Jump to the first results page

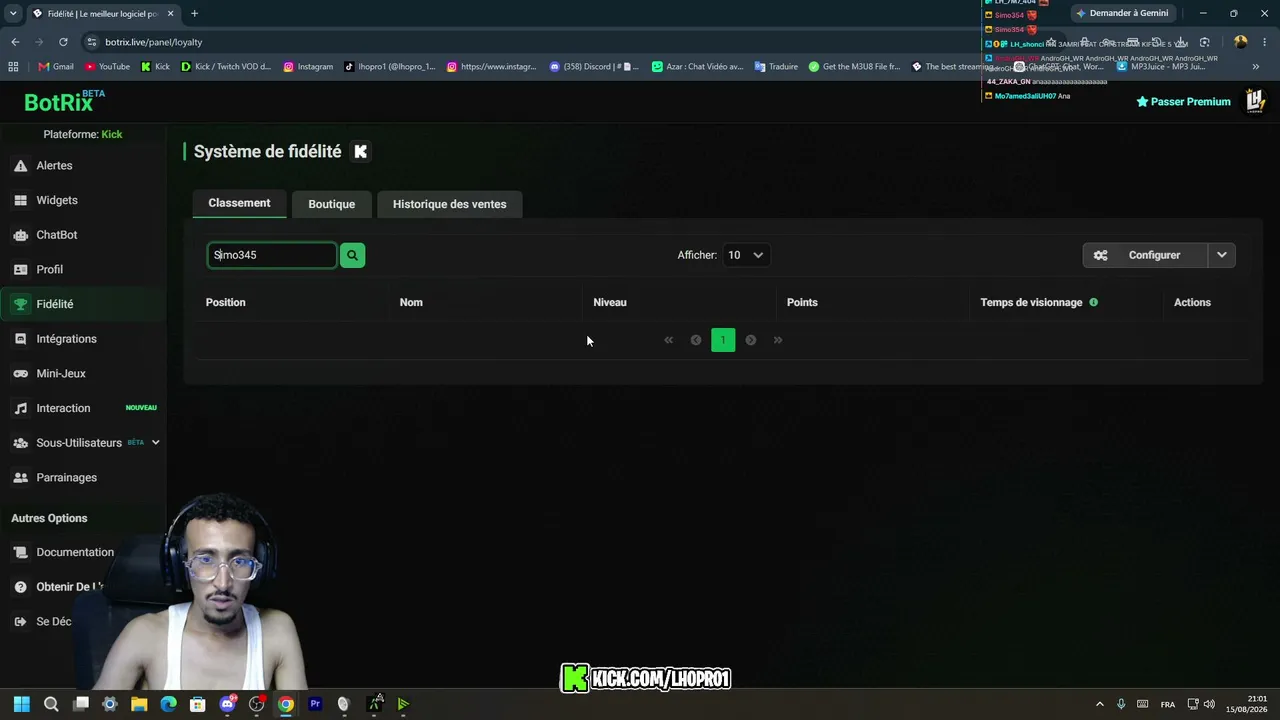(669, 340)
